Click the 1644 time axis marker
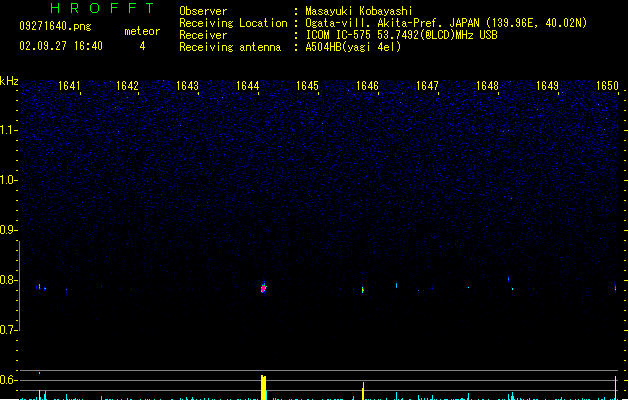The height and width of the screenshot is (400, 629). [248, 86]
